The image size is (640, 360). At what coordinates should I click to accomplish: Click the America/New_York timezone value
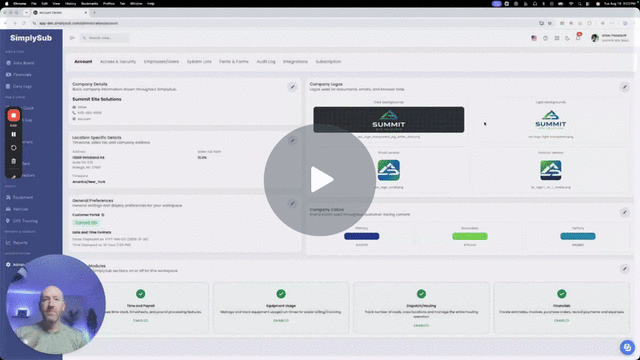click(89, 182)
